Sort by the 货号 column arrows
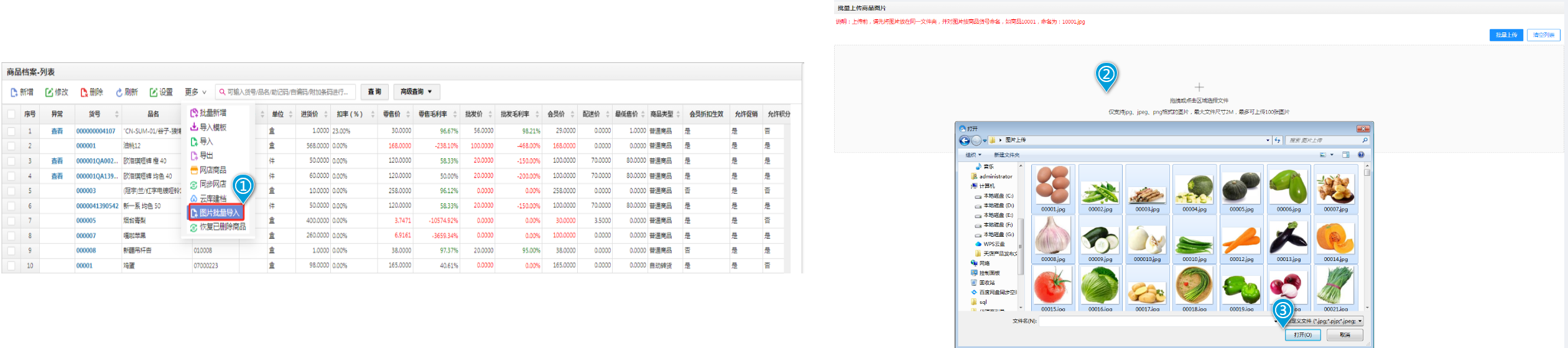Screen dimensions: 1568x348 click(x=117, y=114)
